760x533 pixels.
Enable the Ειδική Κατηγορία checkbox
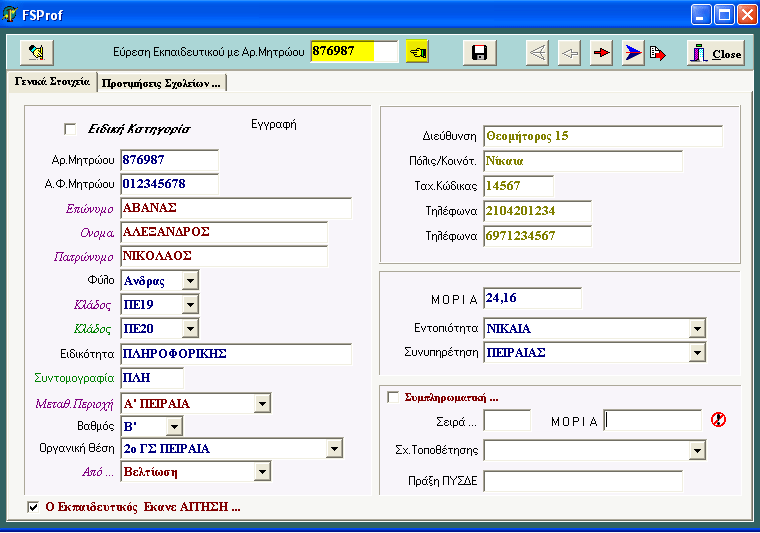70,129
